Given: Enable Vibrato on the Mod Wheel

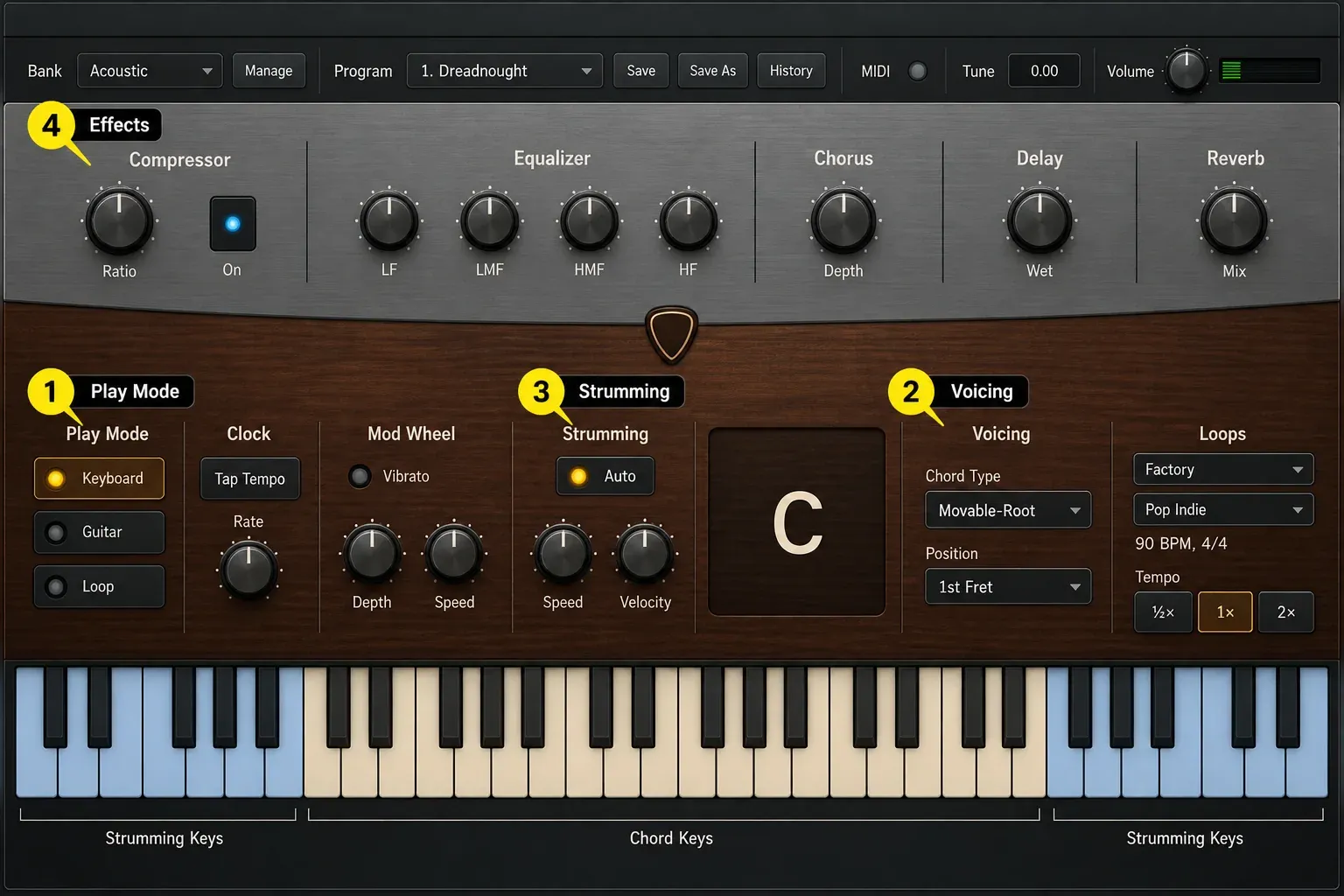Looking at the screenshot, I should (360, 476).
